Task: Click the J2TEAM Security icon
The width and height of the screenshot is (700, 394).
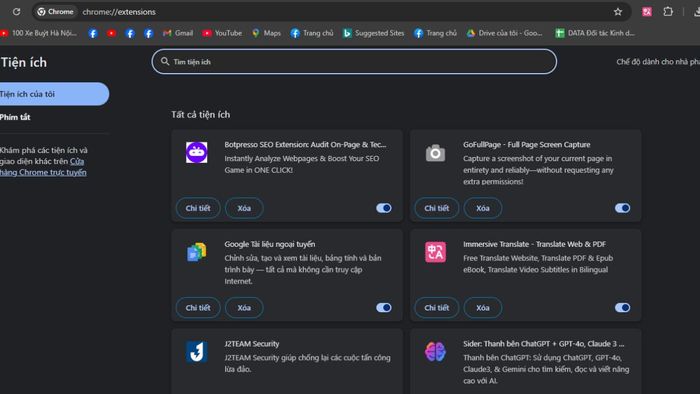Action: pos(196,352)
